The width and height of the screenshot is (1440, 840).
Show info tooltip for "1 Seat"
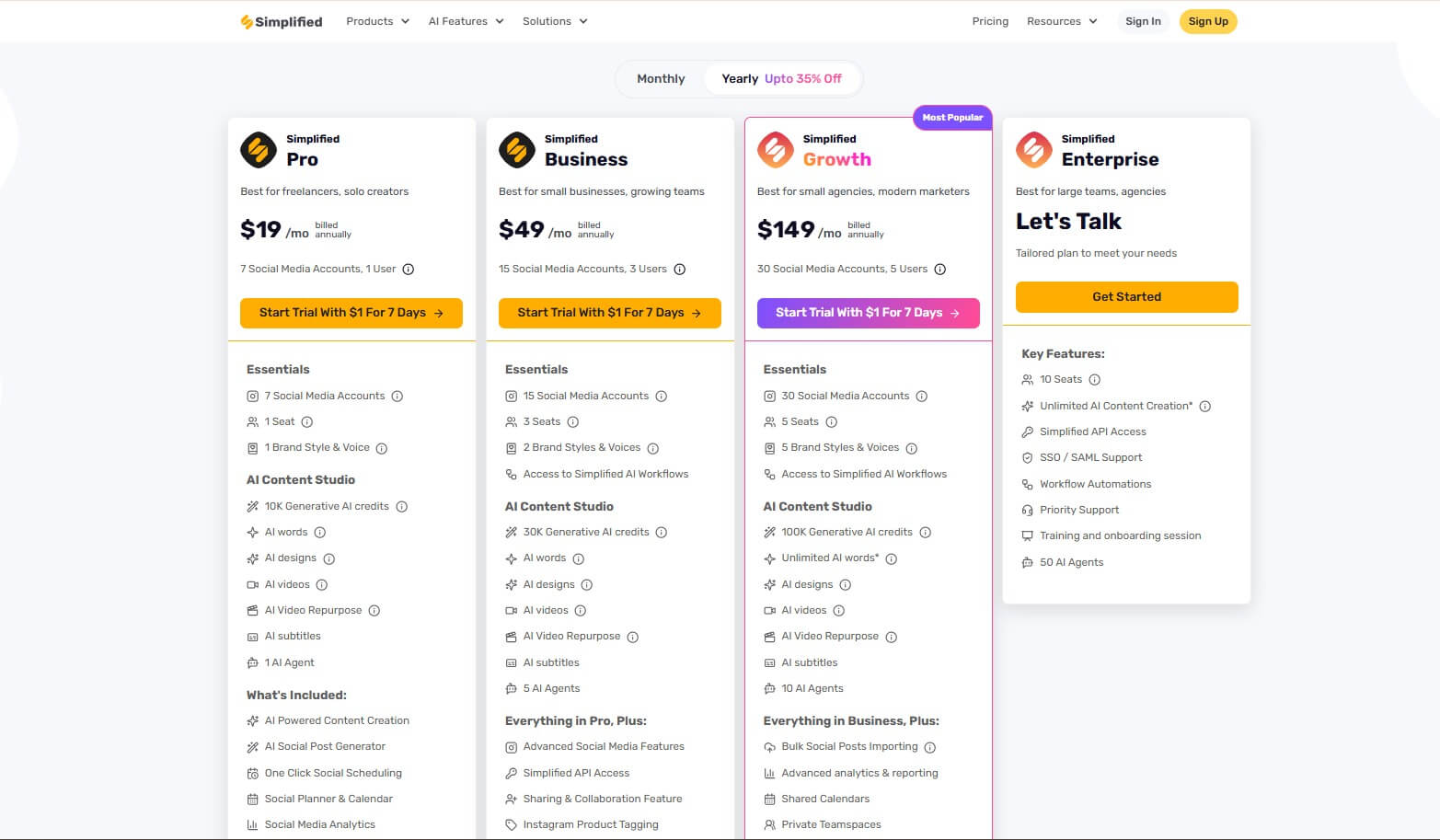(x=307, y=422)
